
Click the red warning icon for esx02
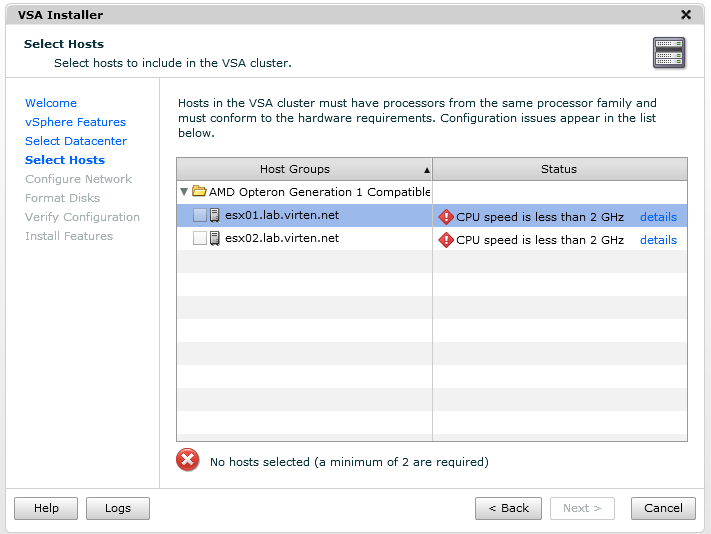point(446,240)
